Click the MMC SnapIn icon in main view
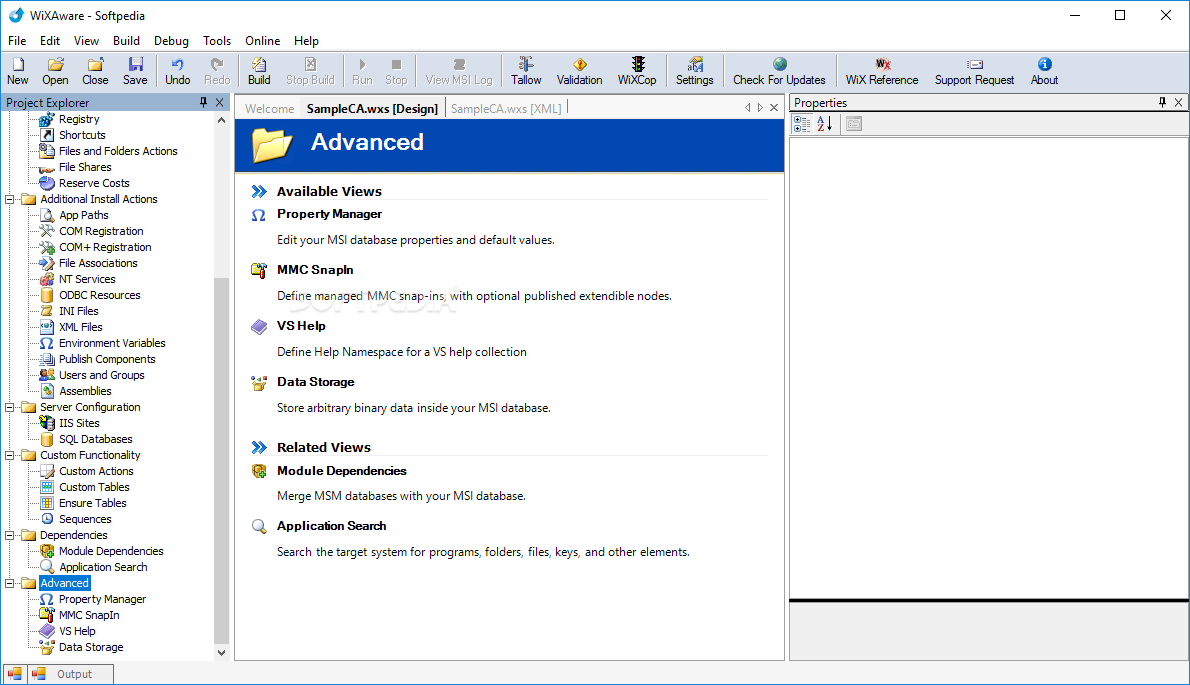This screenshot has height=685, width=1190. (x=259, y=270)
